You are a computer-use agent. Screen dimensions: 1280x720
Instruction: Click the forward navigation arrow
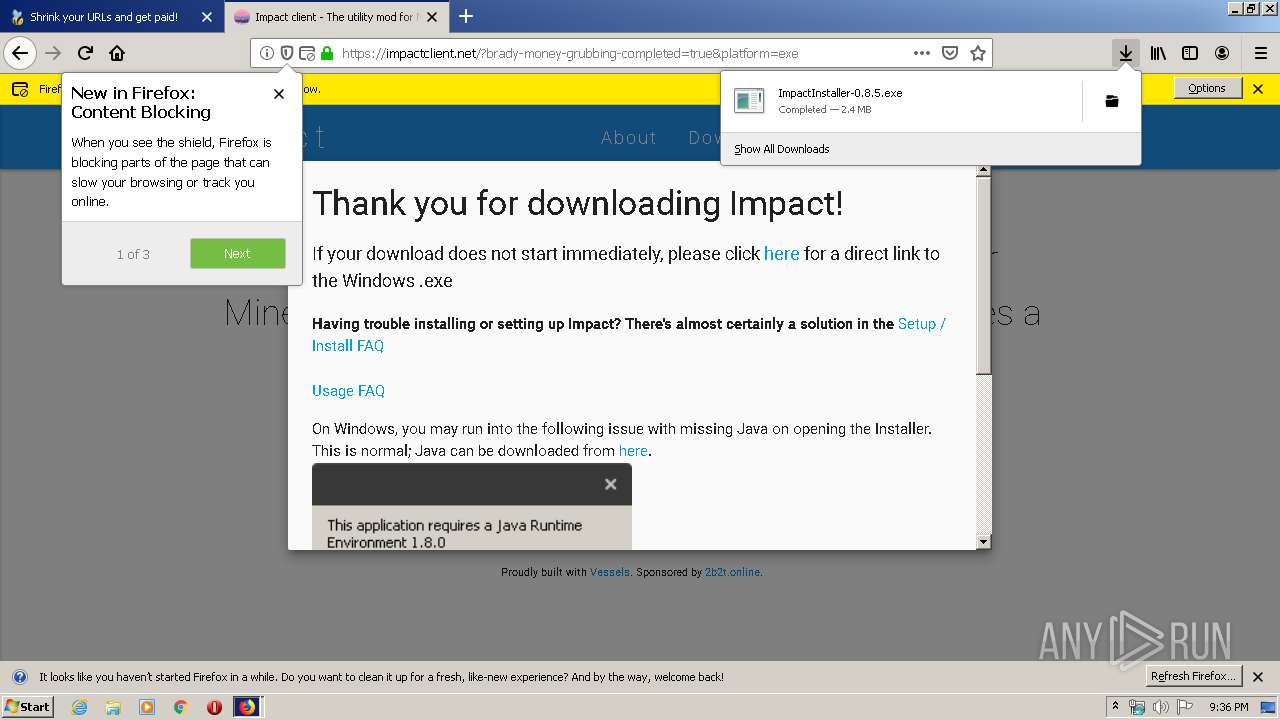point(53,53)
